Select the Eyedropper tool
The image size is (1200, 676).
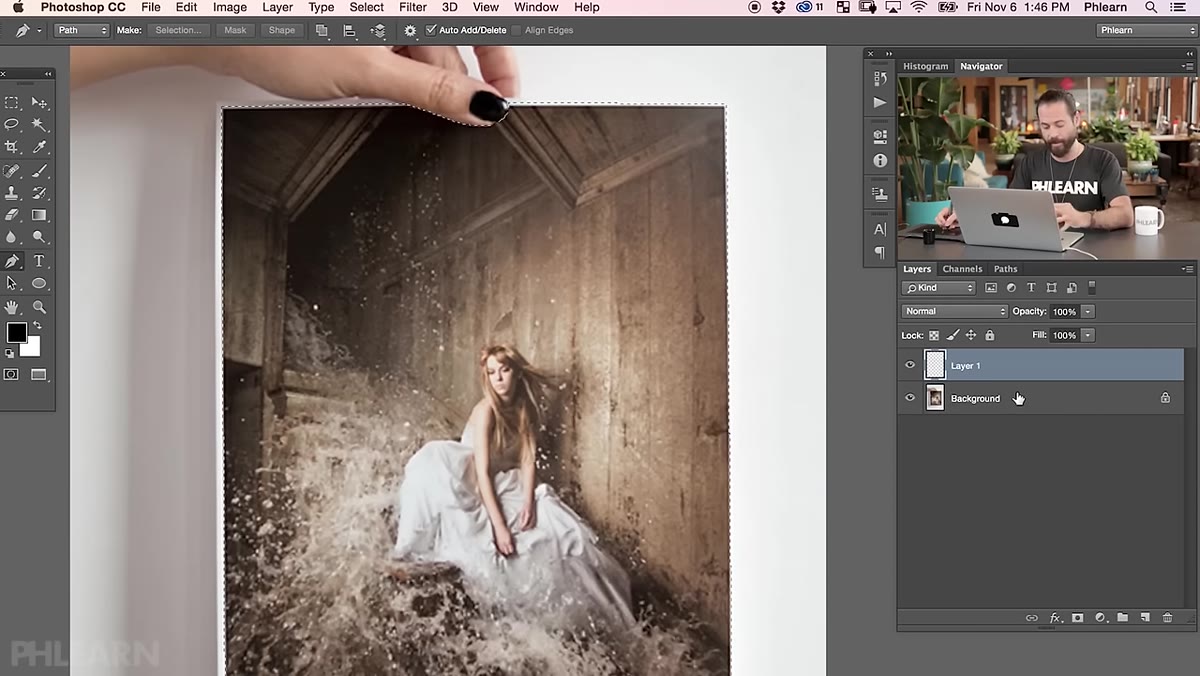tap(39, 147)
